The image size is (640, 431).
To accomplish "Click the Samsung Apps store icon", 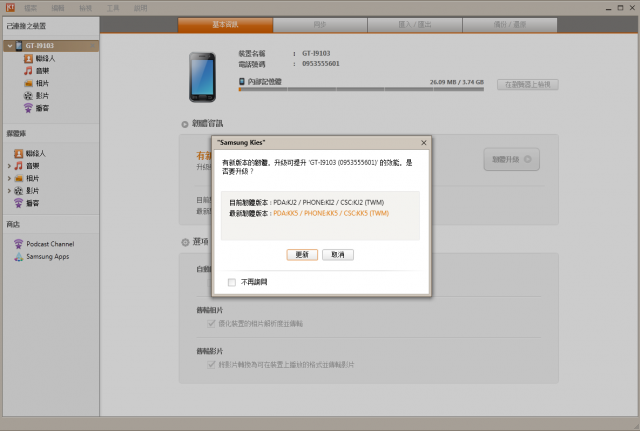I will [x=18, y=257].
